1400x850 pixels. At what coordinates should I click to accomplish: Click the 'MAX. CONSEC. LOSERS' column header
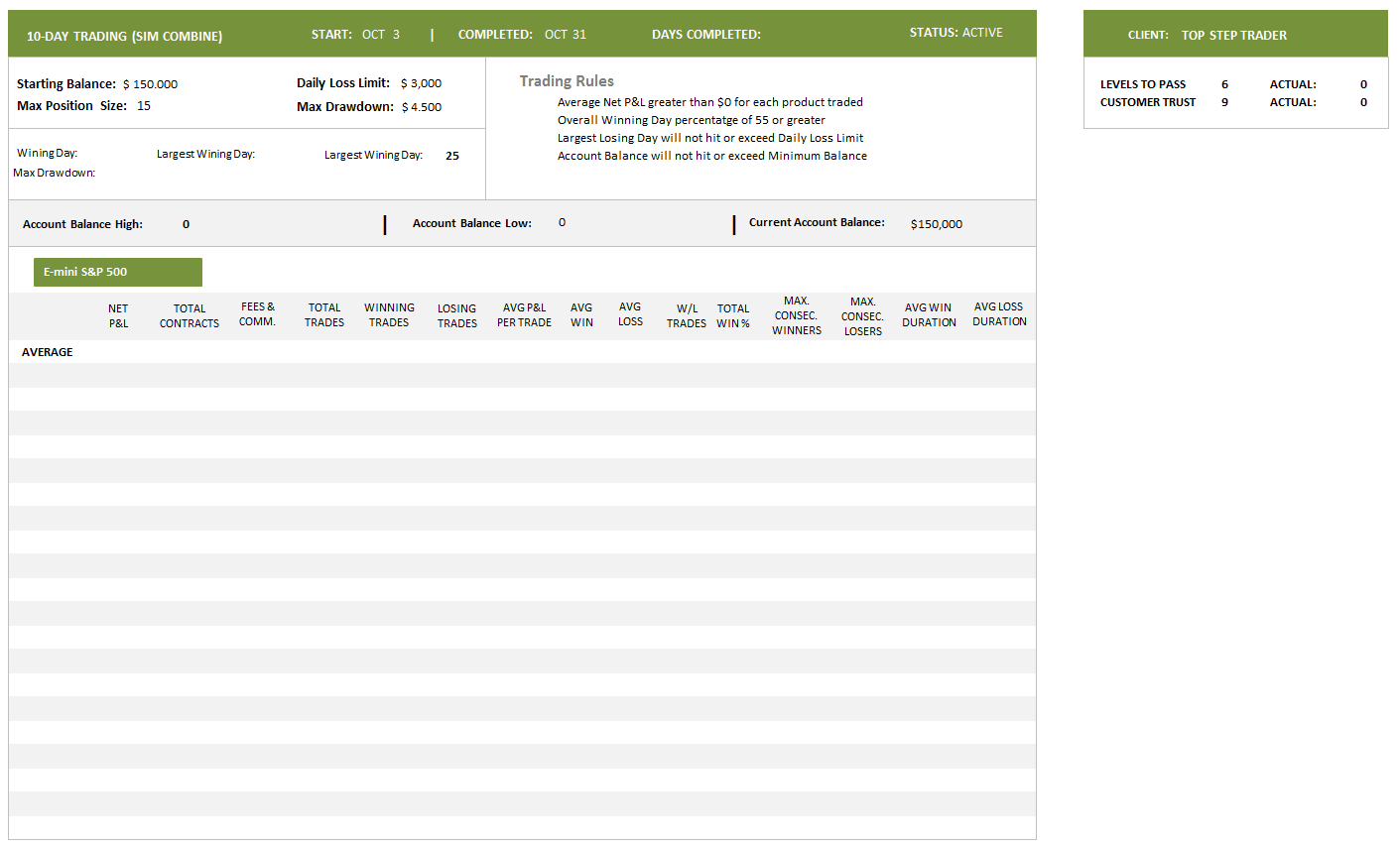coord(863,316)
